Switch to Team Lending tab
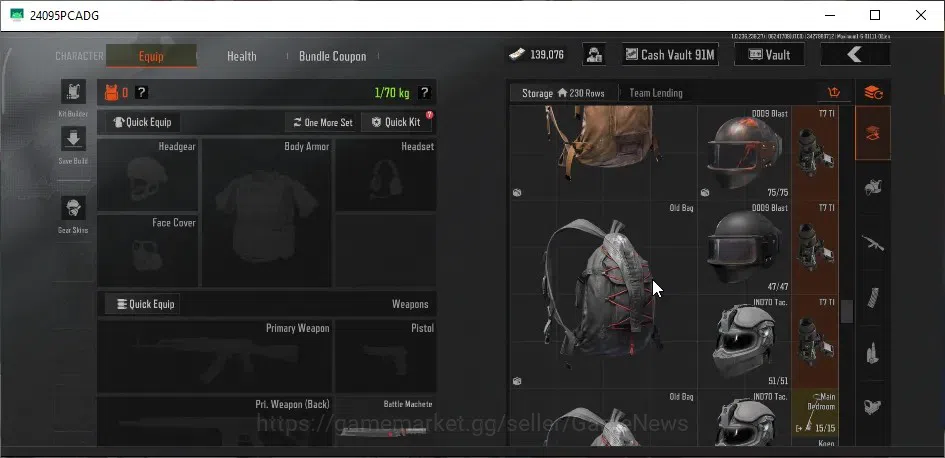 [656, 93]
